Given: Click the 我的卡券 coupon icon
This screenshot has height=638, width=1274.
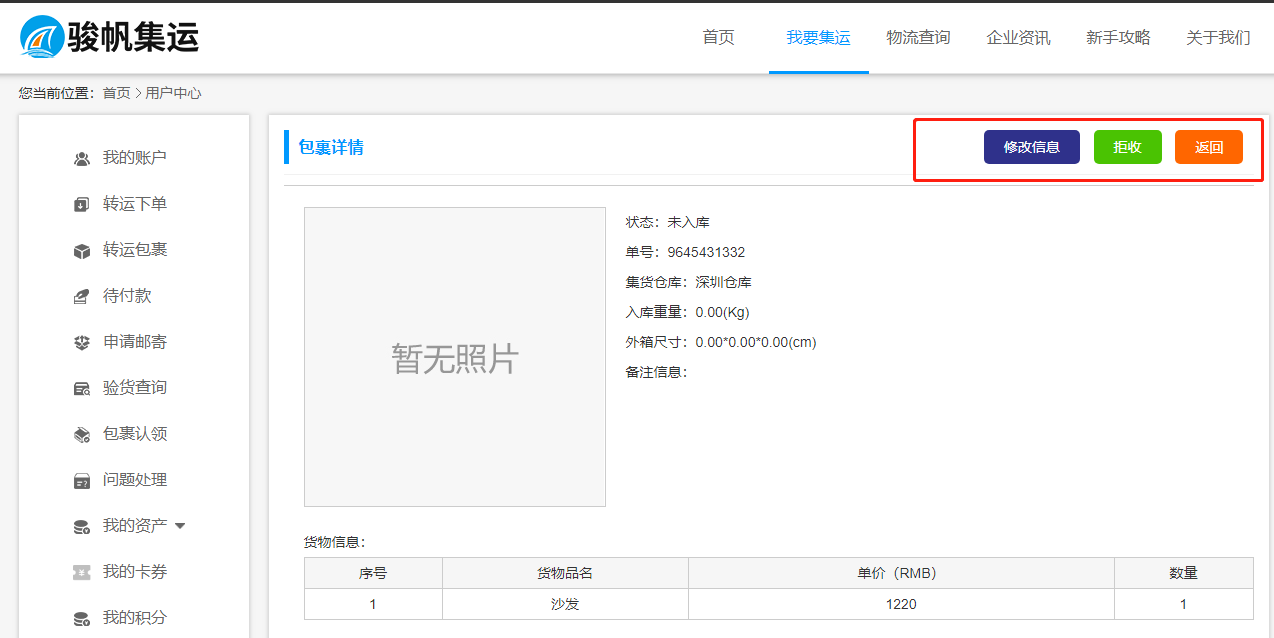Looking at the screenshot, I should [82, 573].
